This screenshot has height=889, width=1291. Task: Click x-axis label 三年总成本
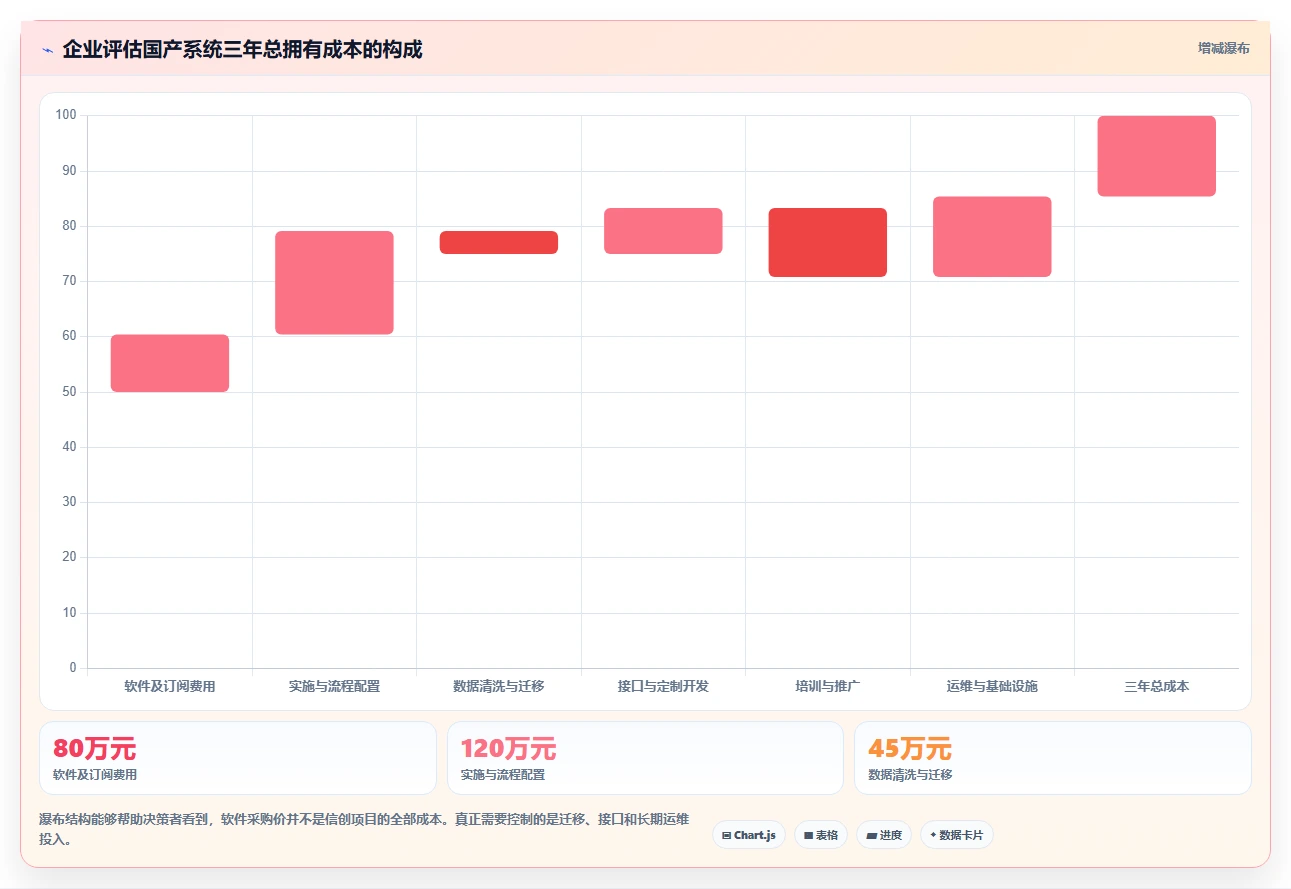click(x=1157, y=686)
